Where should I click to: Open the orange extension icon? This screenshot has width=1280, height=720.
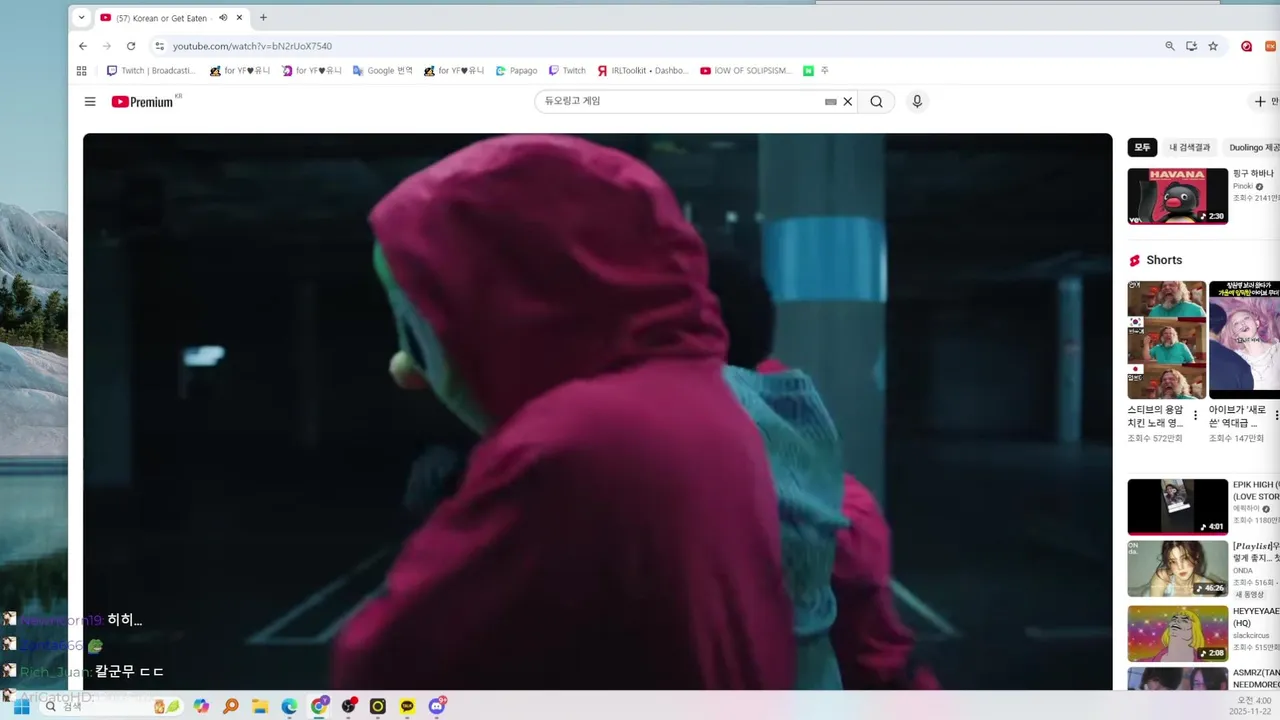point(1271,46)
